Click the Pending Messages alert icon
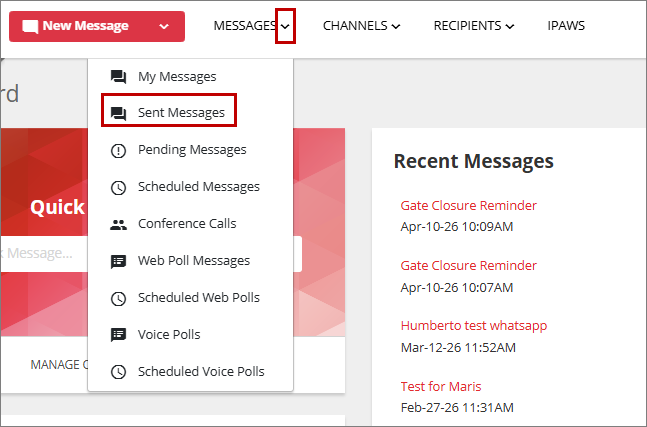Image resolution: width=647 pixels, height=427 pixels. pyautogui.click(x=118, y=151)
